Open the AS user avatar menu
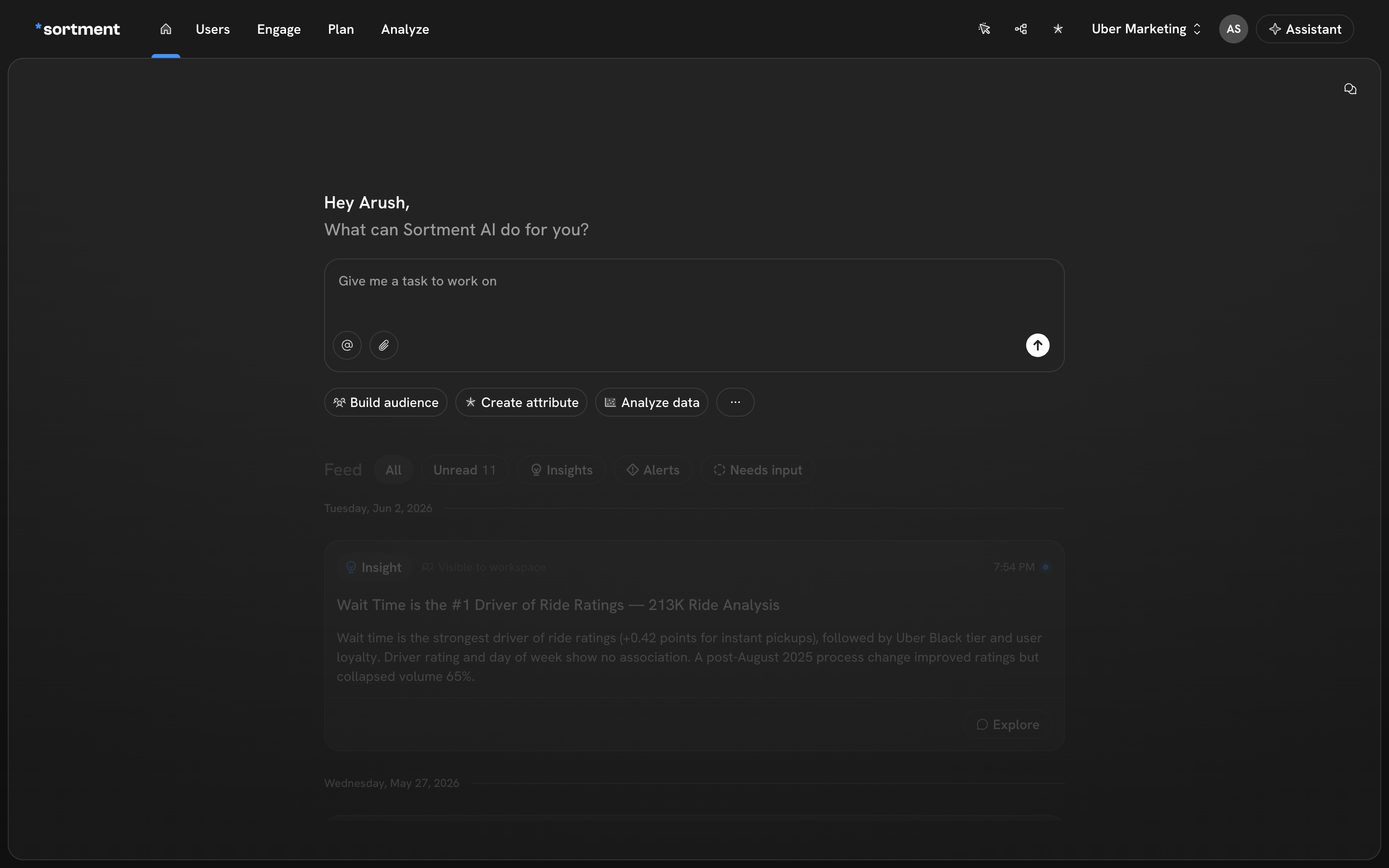1389x868 pixels. (x=1233, y=29)
